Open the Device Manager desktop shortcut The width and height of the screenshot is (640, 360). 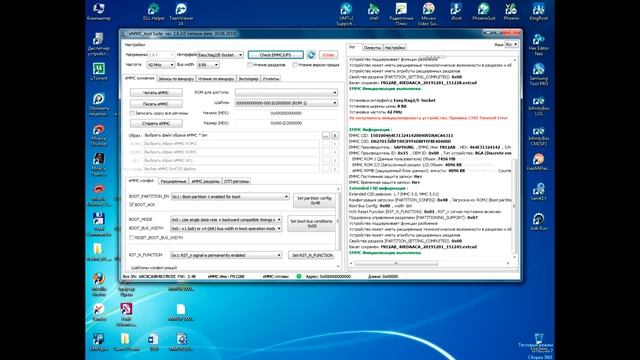98,44
